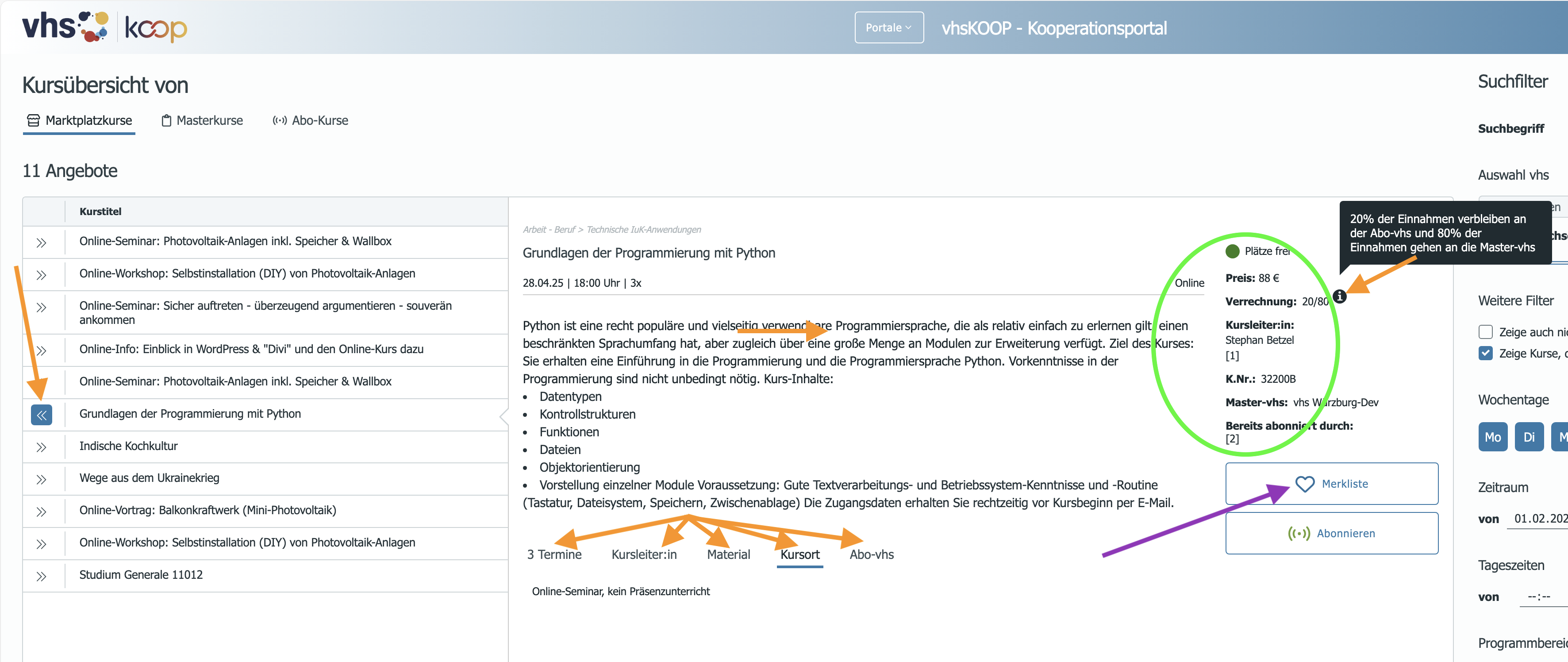Click the Marktplatzkurse shop icon

coord(34,121)
